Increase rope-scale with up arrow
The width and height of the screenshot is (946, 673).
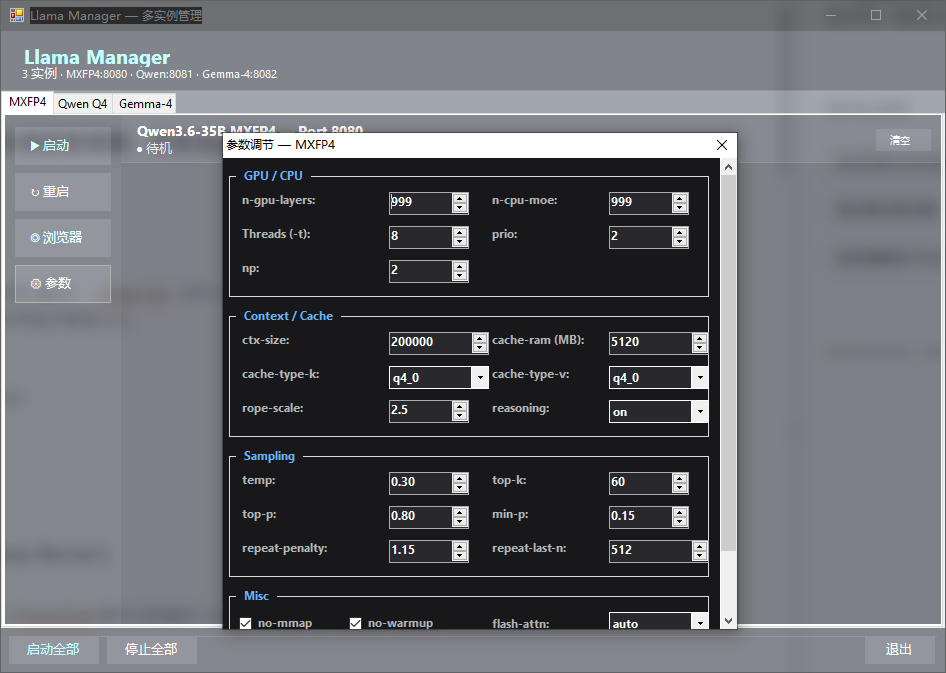(460, 406)
